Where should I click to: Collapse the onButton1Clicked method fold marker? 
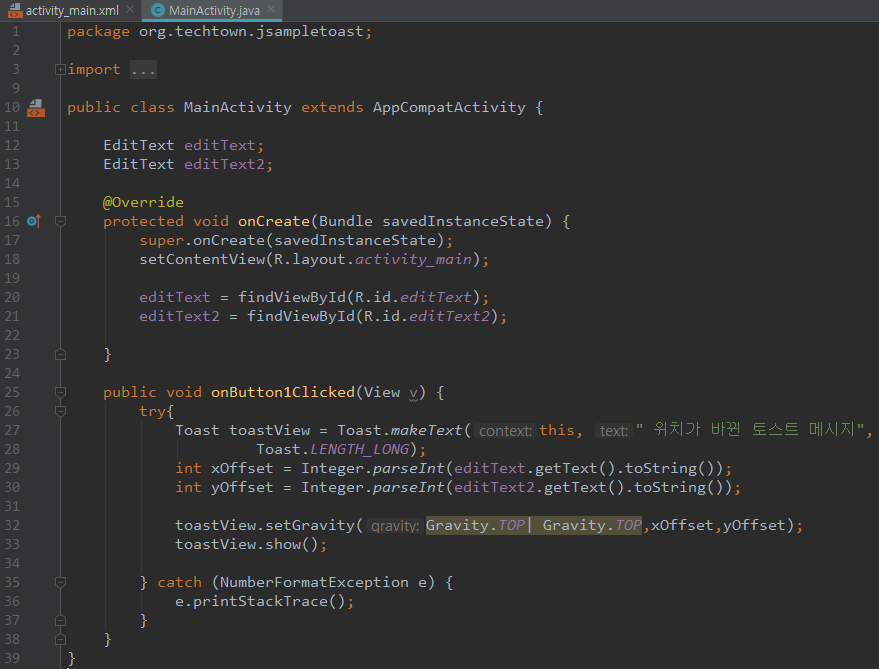click(61, 392)
